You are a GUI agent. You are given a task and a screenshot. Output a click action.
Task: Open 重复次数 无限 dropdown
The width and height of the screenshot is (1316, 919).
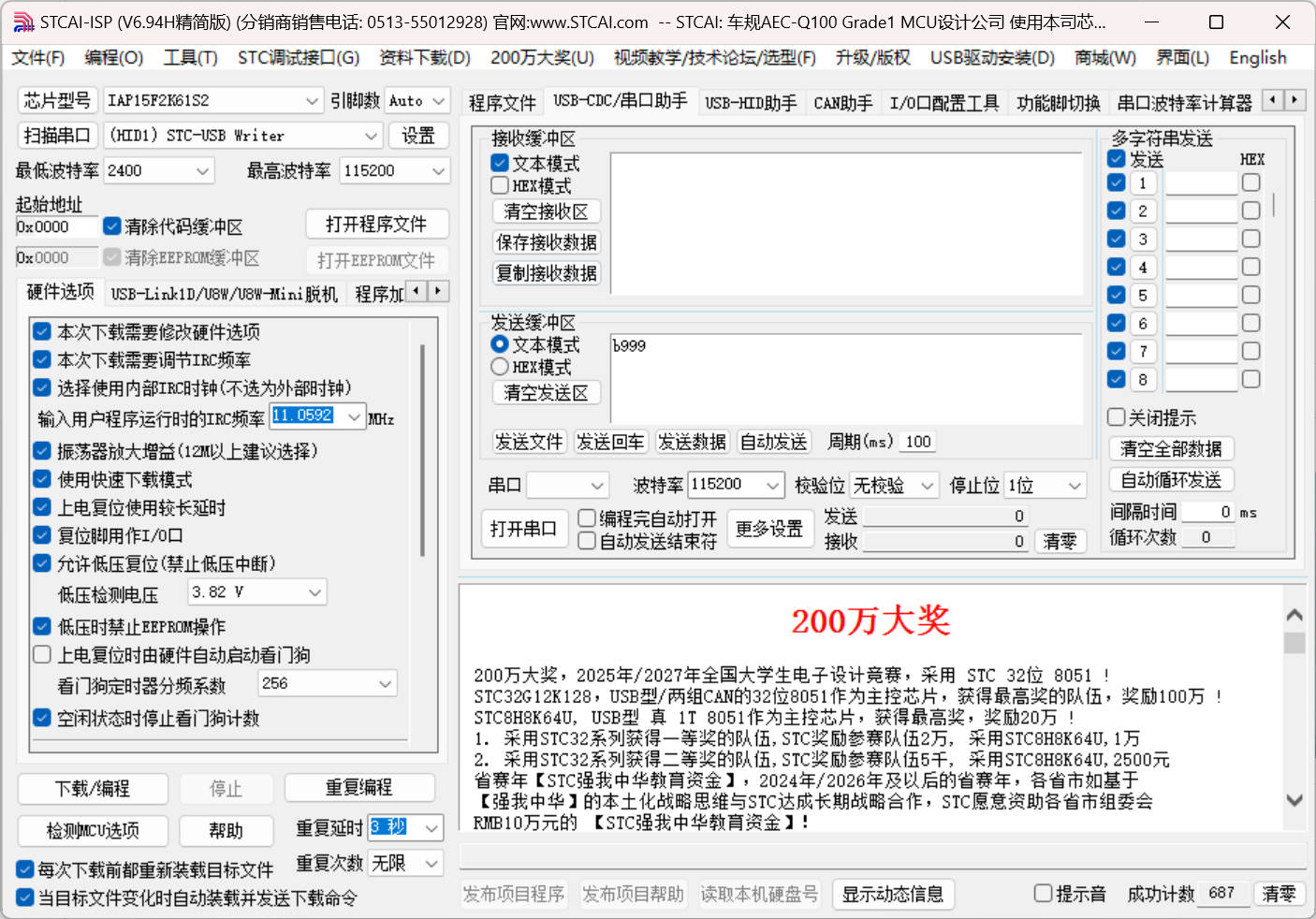431,863
